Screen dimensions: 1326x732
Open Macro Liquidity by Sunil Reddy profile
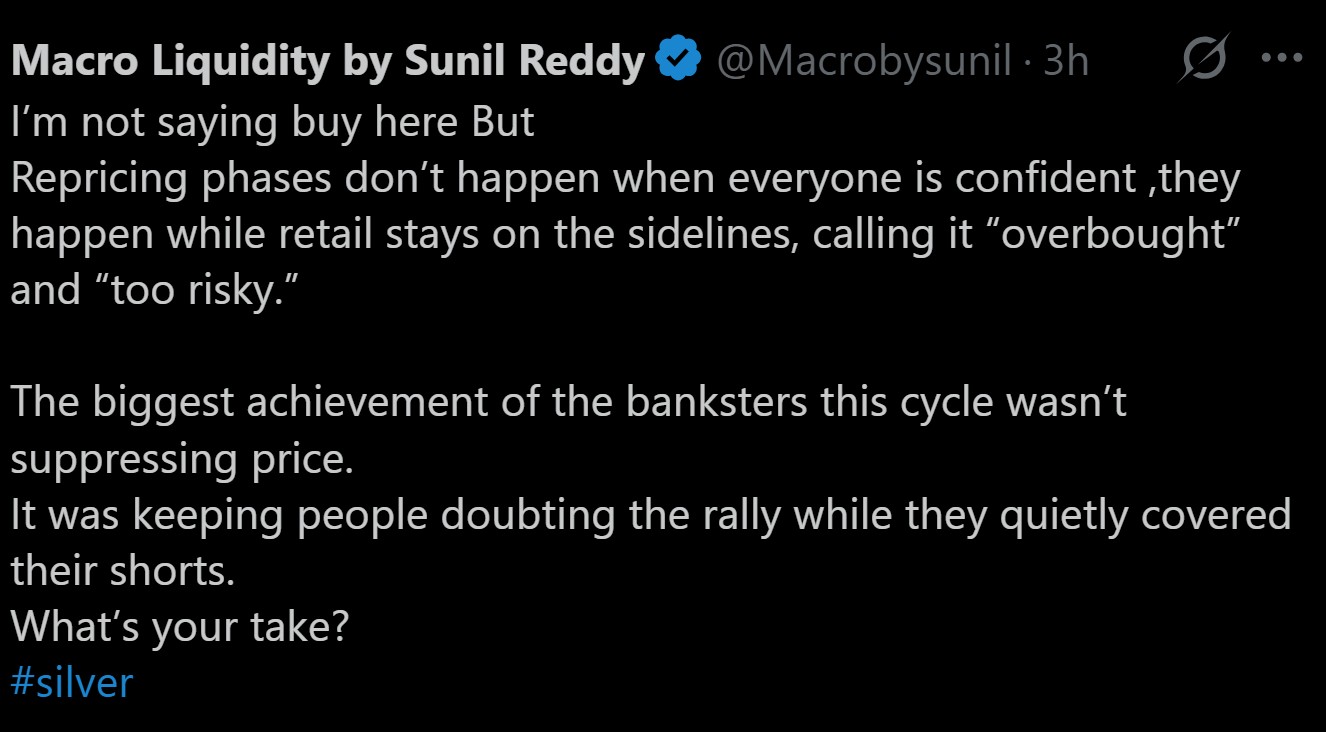click(328, 62)
